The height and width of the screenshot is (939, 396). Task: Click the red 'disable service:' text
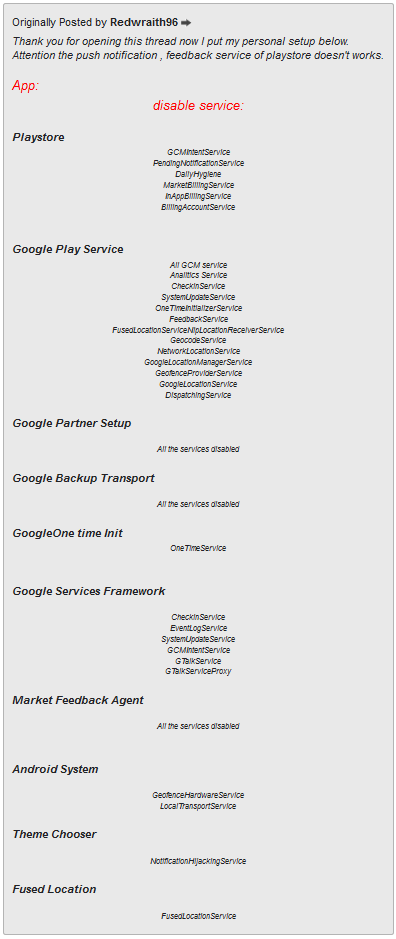click(198, 106)
